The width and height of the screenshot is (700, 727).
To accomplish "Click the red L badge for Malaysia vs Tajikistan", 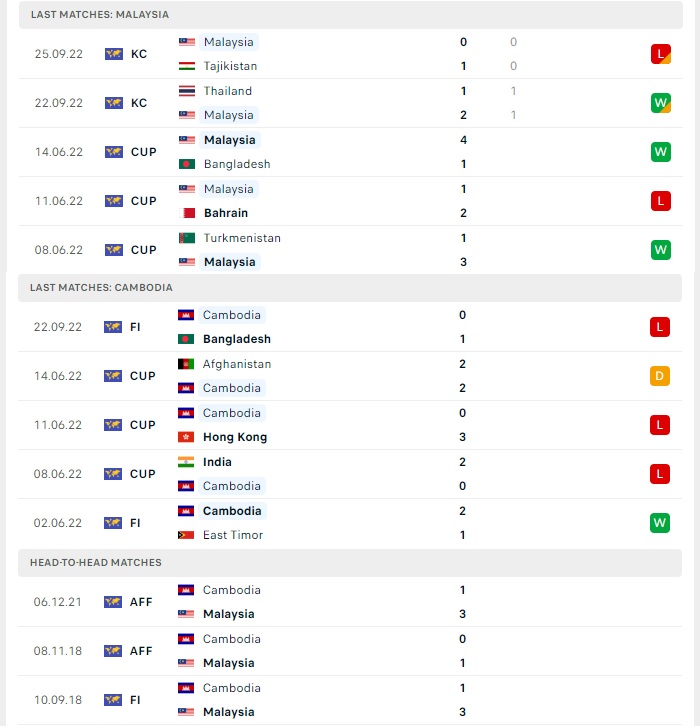I will click(661, 54).
